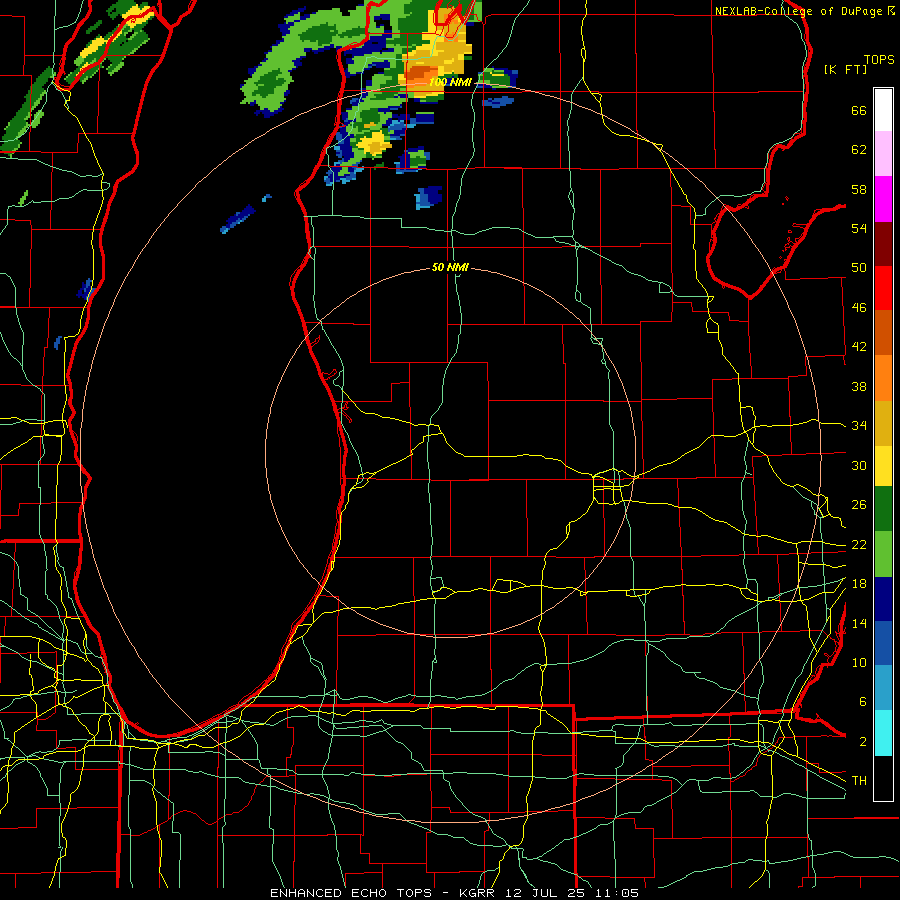900x900 pixels.
Task: Click the white swatch in the tops legend
Action: pyautogui.click(x=883, y=110)
